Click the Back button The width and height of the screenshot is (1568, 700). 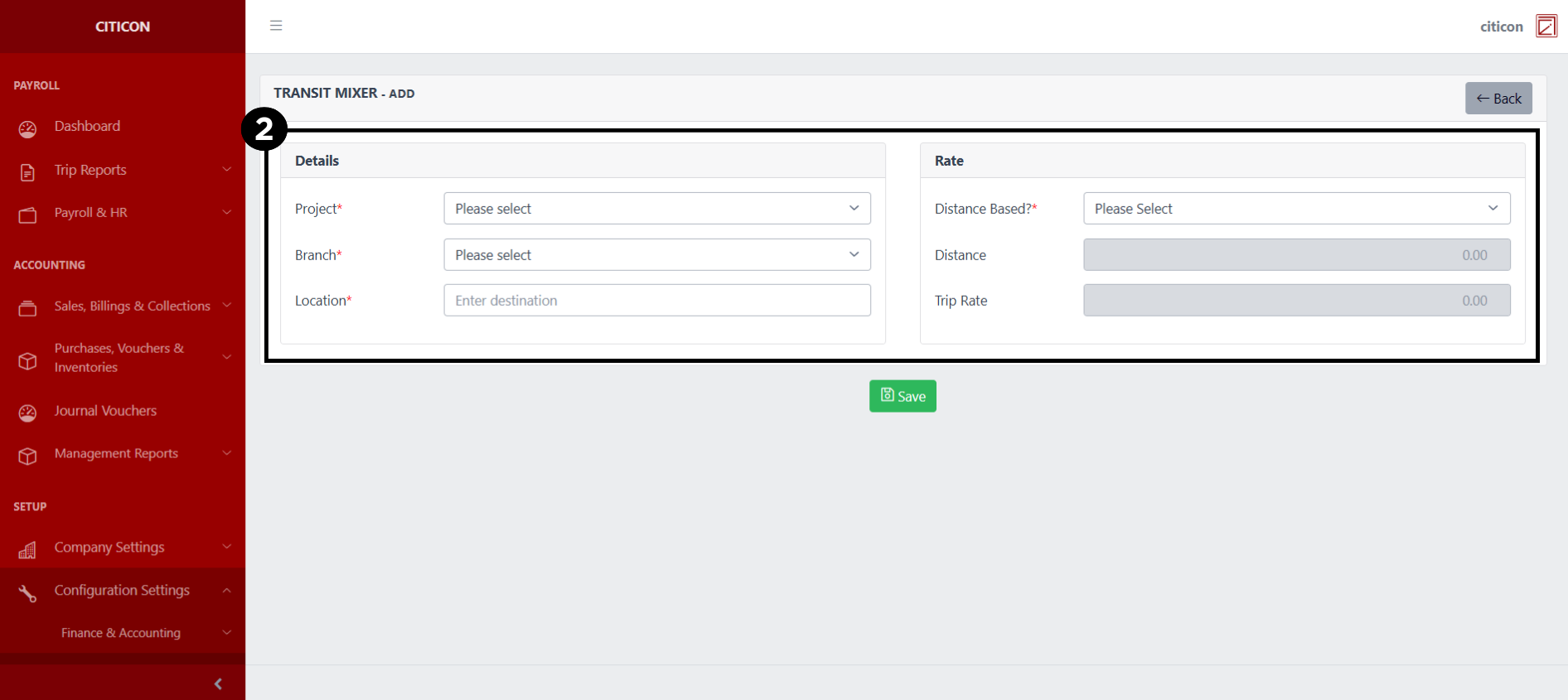1498,99
